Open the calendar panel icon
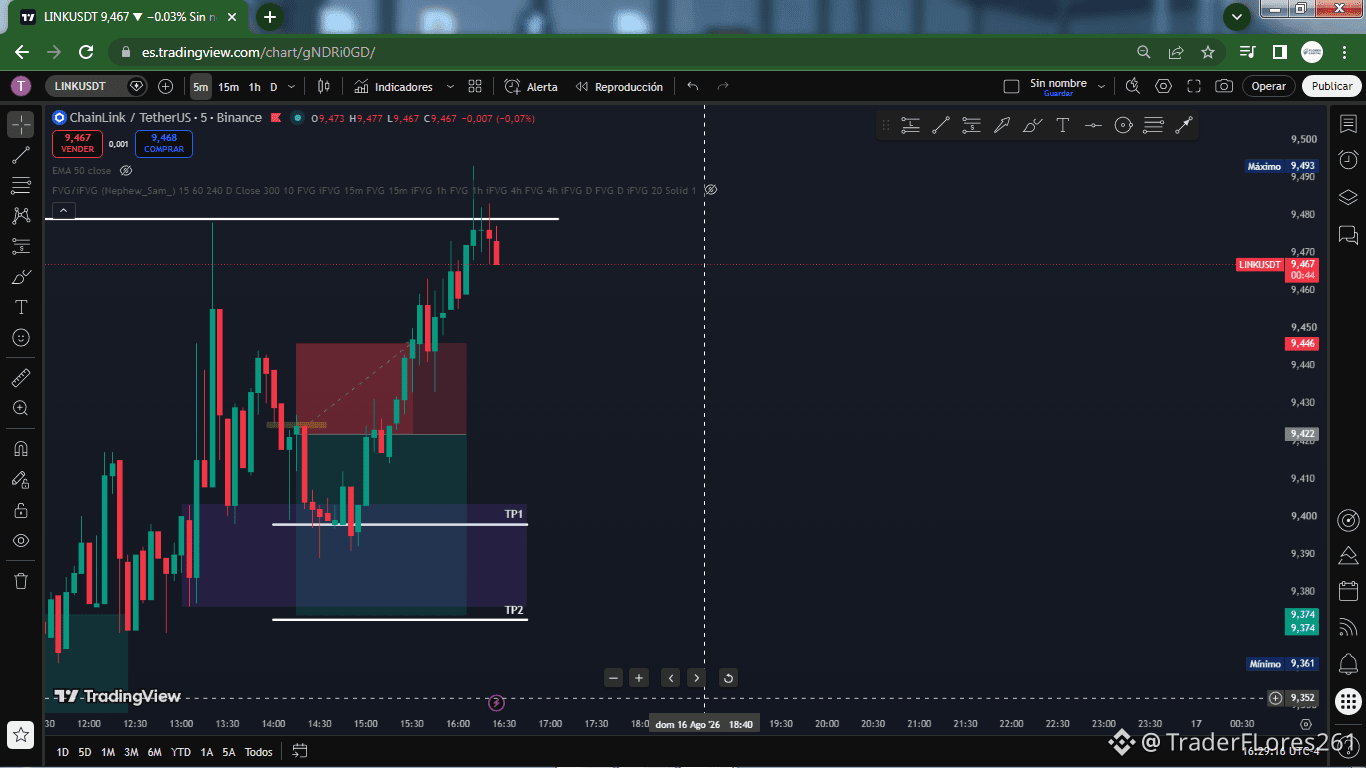The height and width of the screenshot is (768, 1366). click(1348, 591)
